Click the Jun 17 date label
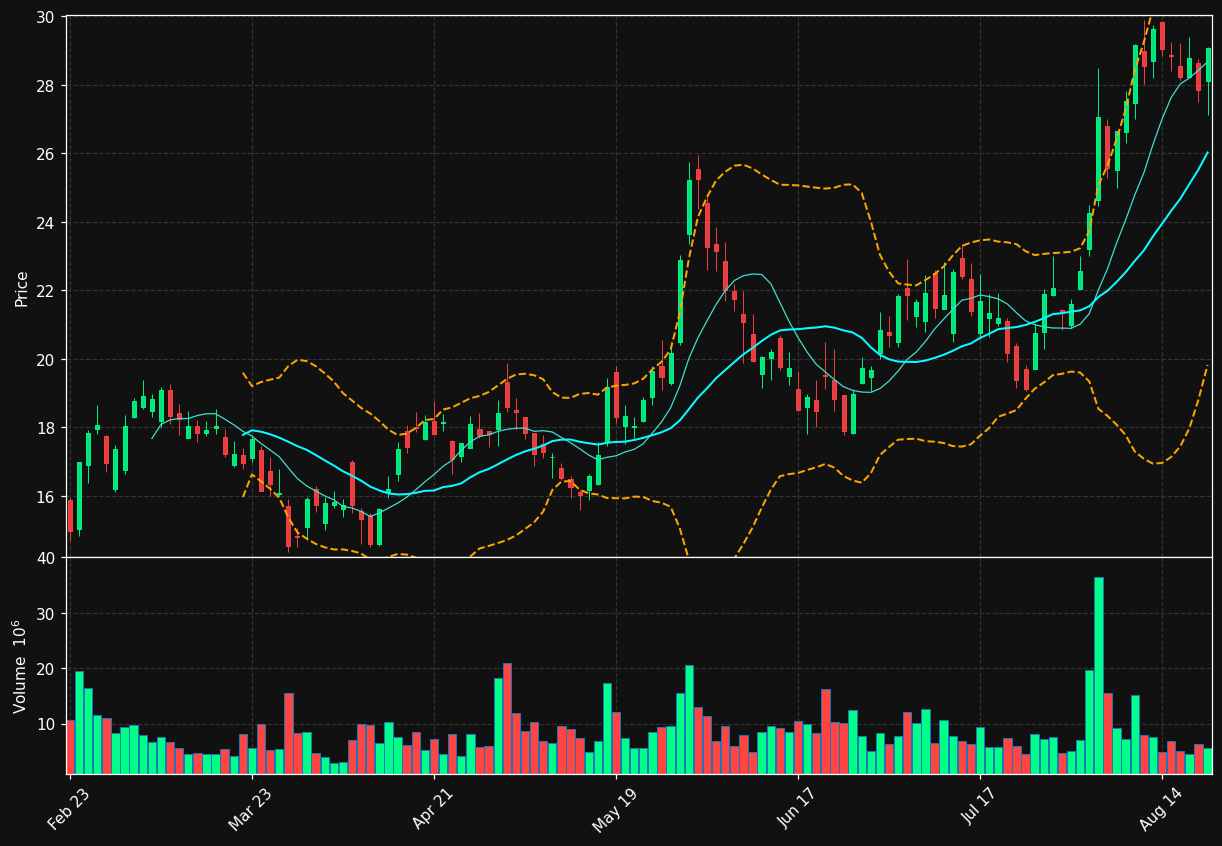 click(x=797, y=809)
